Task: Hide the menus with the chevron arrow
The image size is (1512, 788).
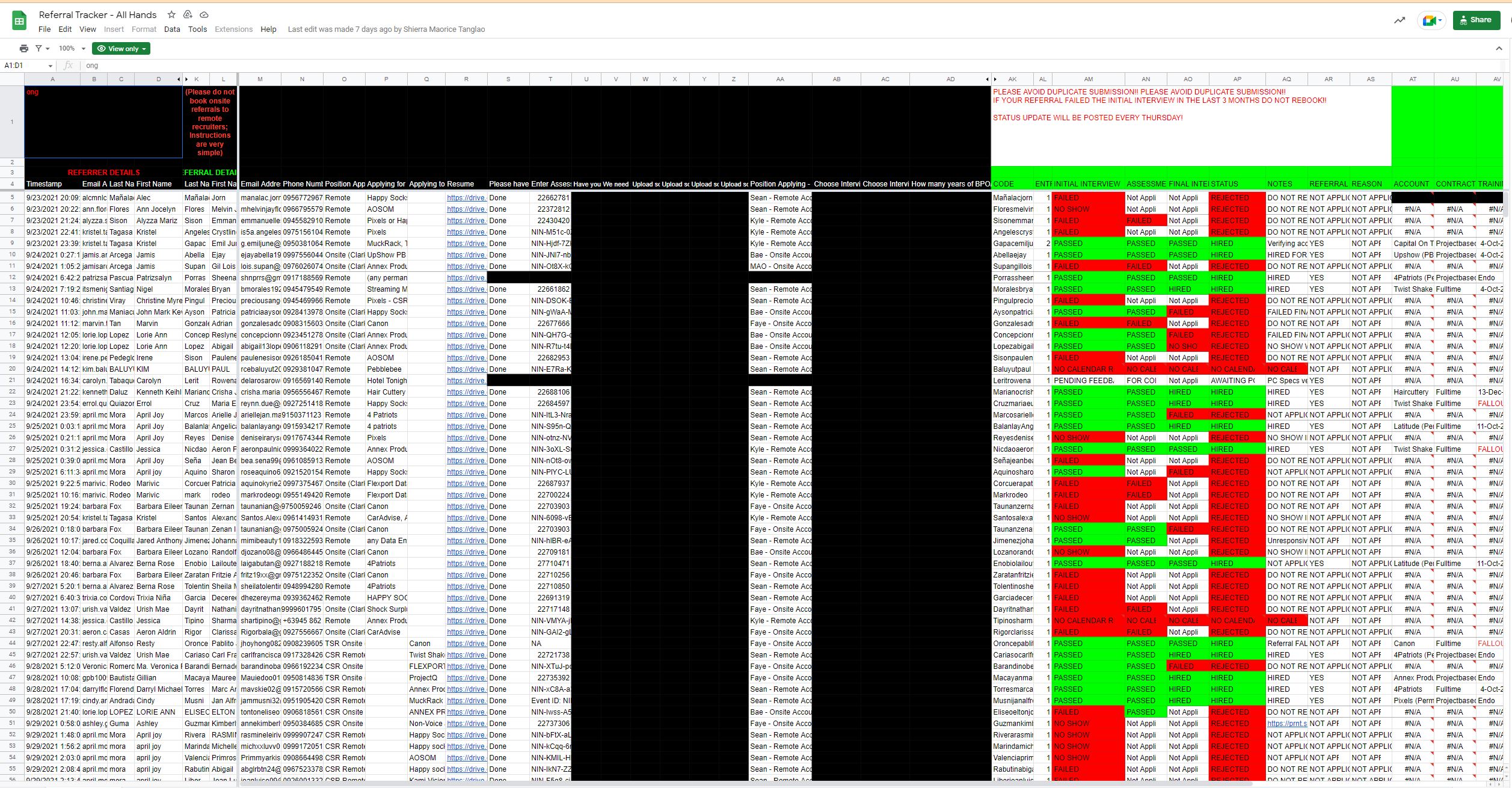Action: pyautogui.click(x=1499, y=49)
